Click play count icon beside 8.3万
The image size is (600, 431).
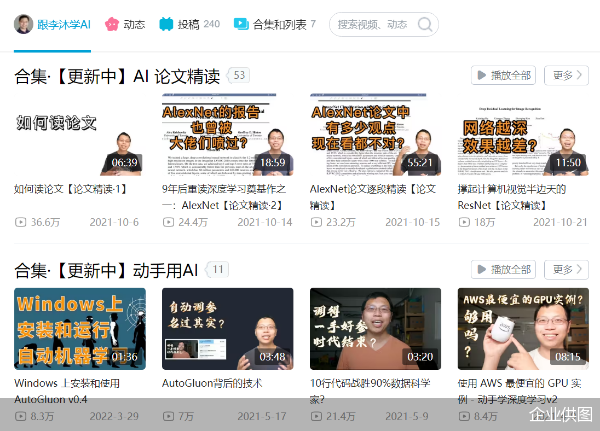tap(20, 416)
